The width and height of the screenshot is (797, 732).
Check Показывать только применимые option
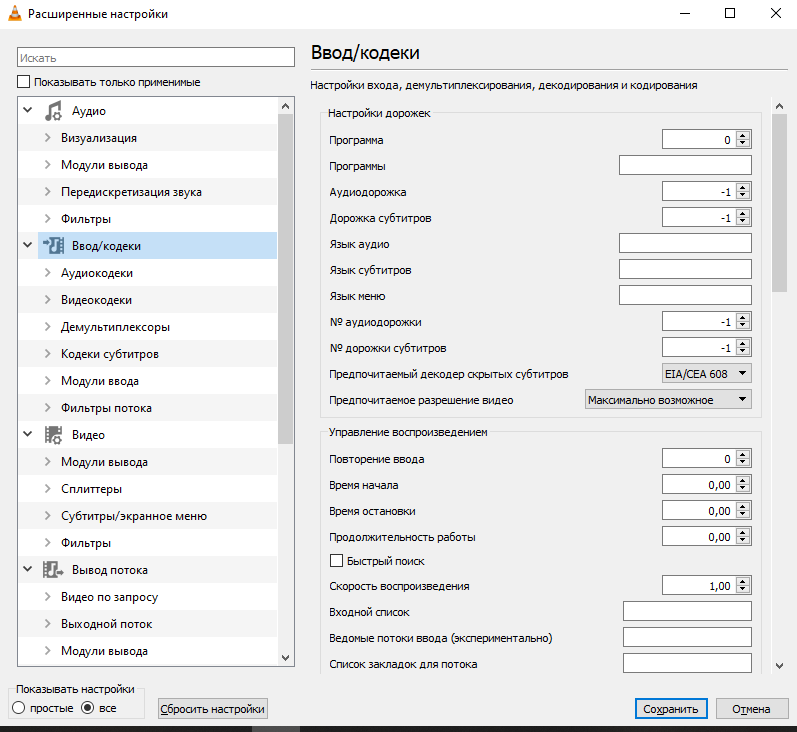pos(24,82)
